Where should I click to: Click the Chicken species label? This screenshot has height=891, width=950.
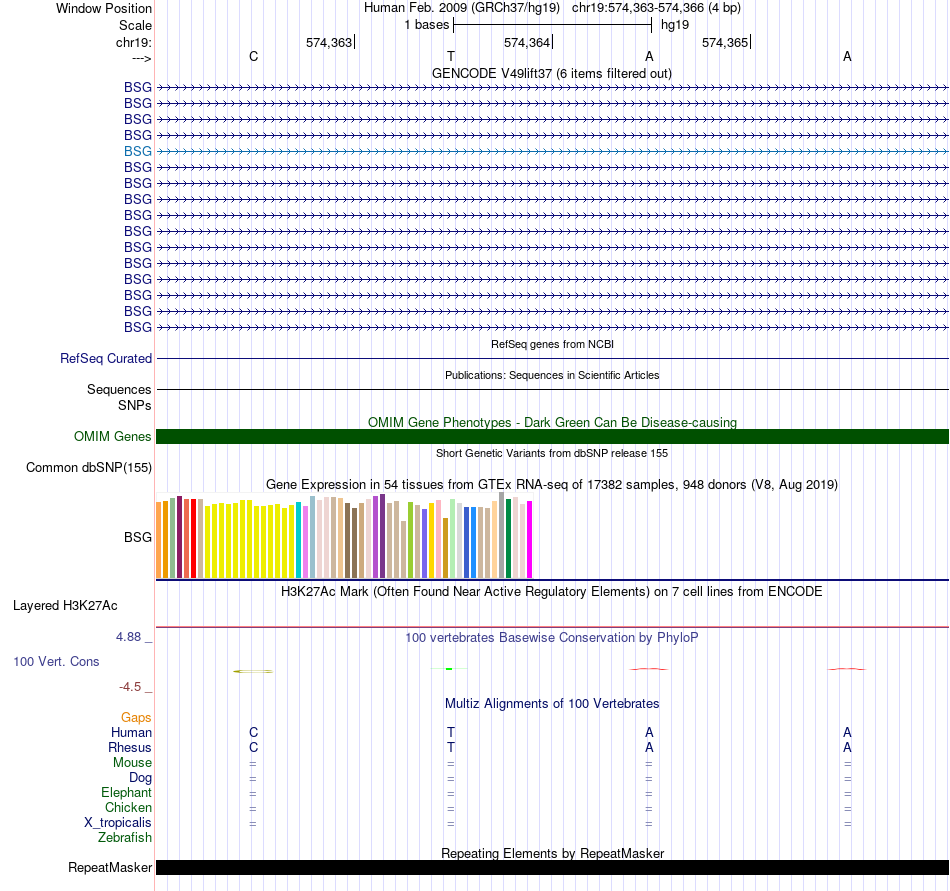click(128, 807)
